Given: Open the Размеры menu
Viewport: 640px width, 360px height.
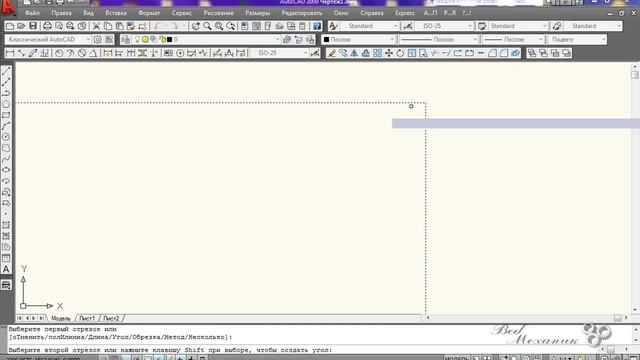Looking at the screenshot, I should coord(258,13).
